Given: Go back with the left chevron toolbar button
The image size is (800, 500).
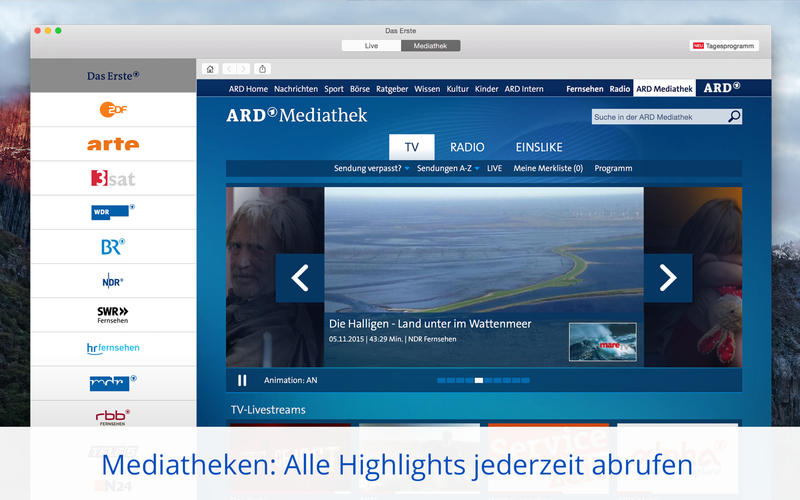Looking at the screenshot, I should [230, 69].
